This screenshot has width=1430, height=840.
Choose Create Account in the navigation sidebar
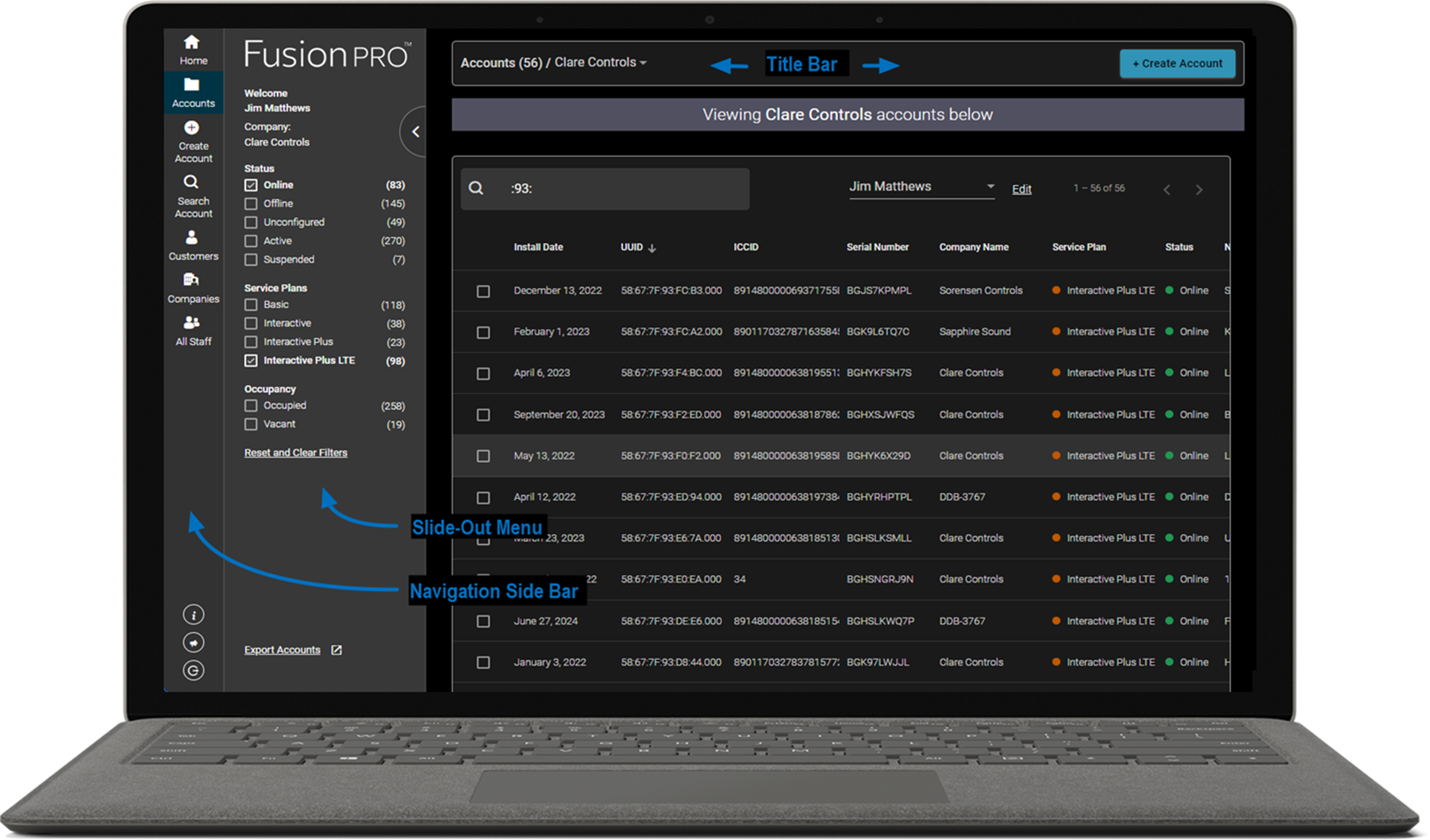pyautogui.click(x=193, y=141)
